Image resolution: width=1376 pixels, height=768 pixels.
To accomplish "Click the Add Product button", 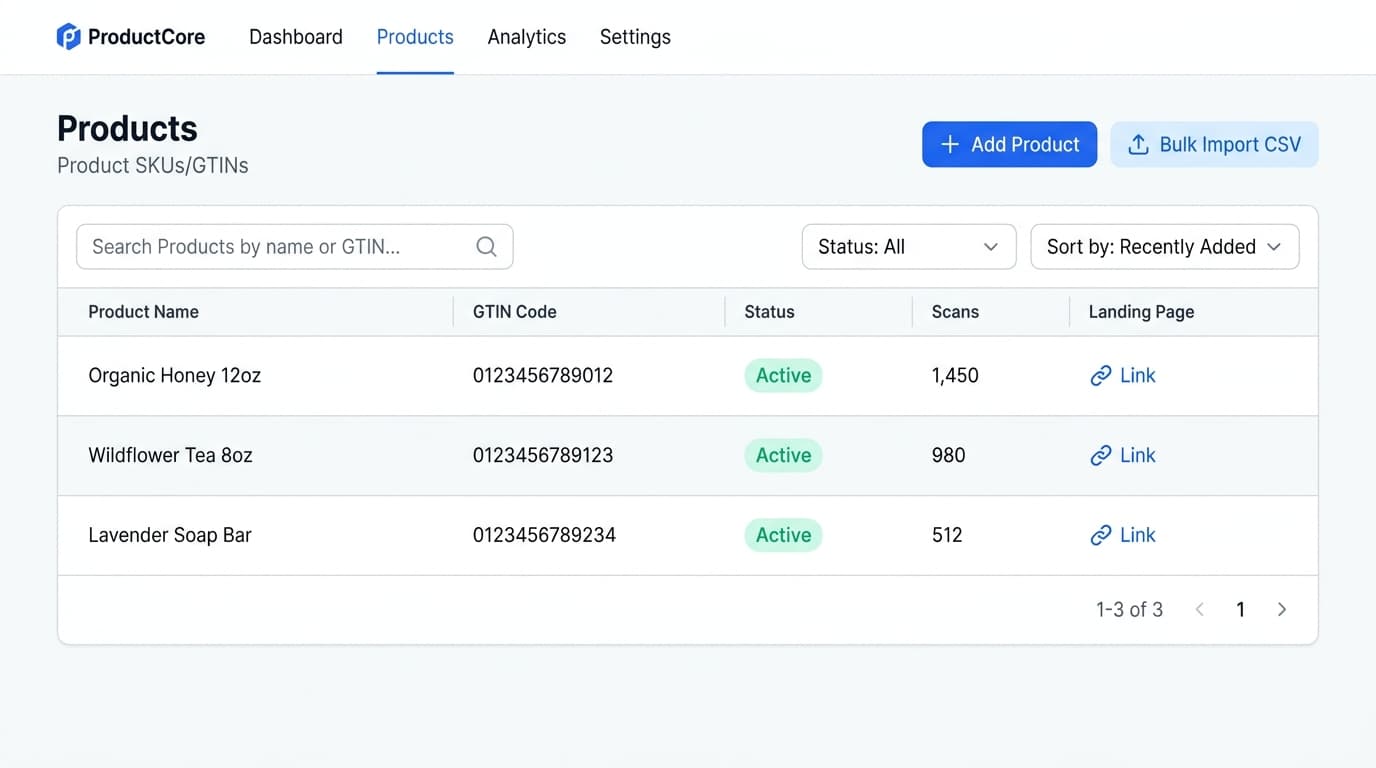I will click(x=1009, y=144).
